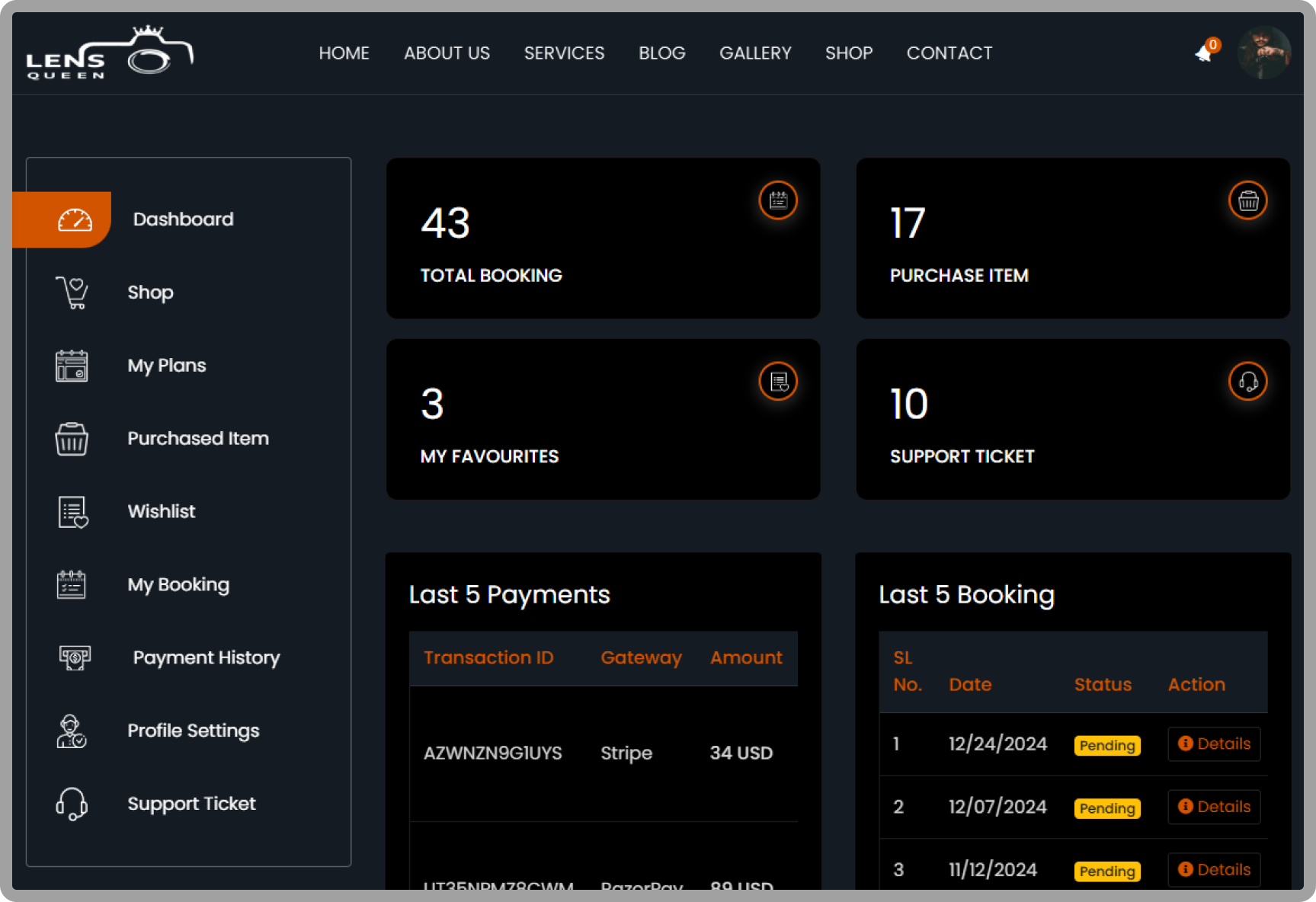Open Shop from the sidebar
Screen dimensions: 1316x902
150,293
